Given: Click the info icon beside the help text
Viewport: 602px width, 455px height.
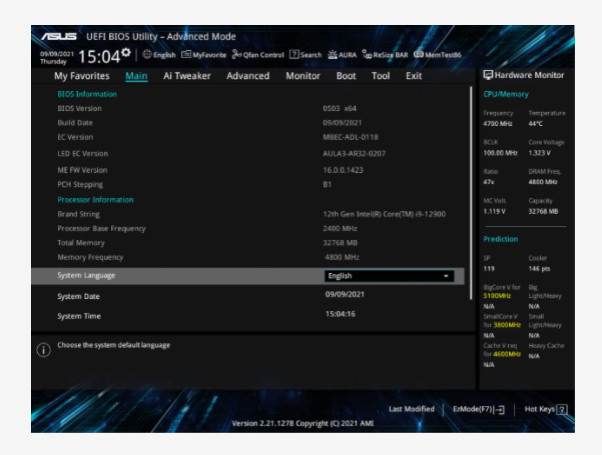Looking at the screenshot, I should coord(43,350).
